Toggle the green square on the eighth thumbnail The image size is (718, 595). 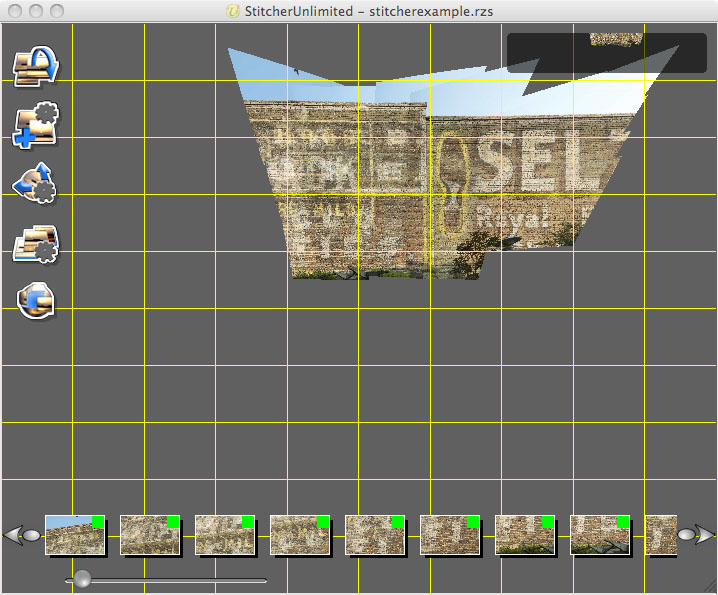[623, 522]
